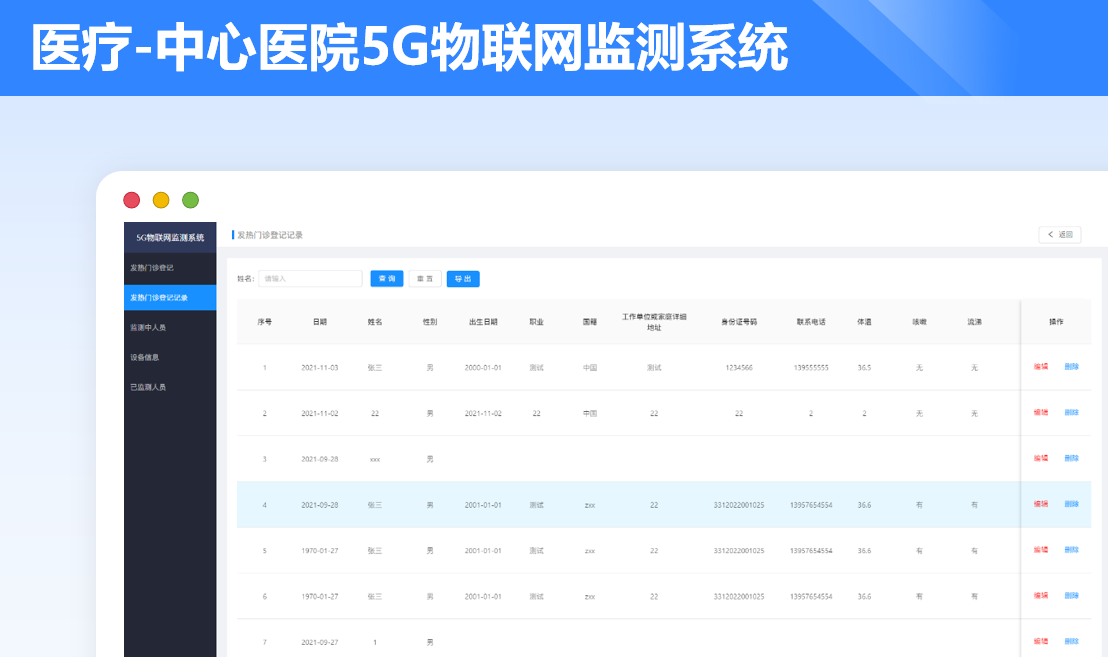
Task: Click the 重置 reset button
Action: click(x=425, y=278)
